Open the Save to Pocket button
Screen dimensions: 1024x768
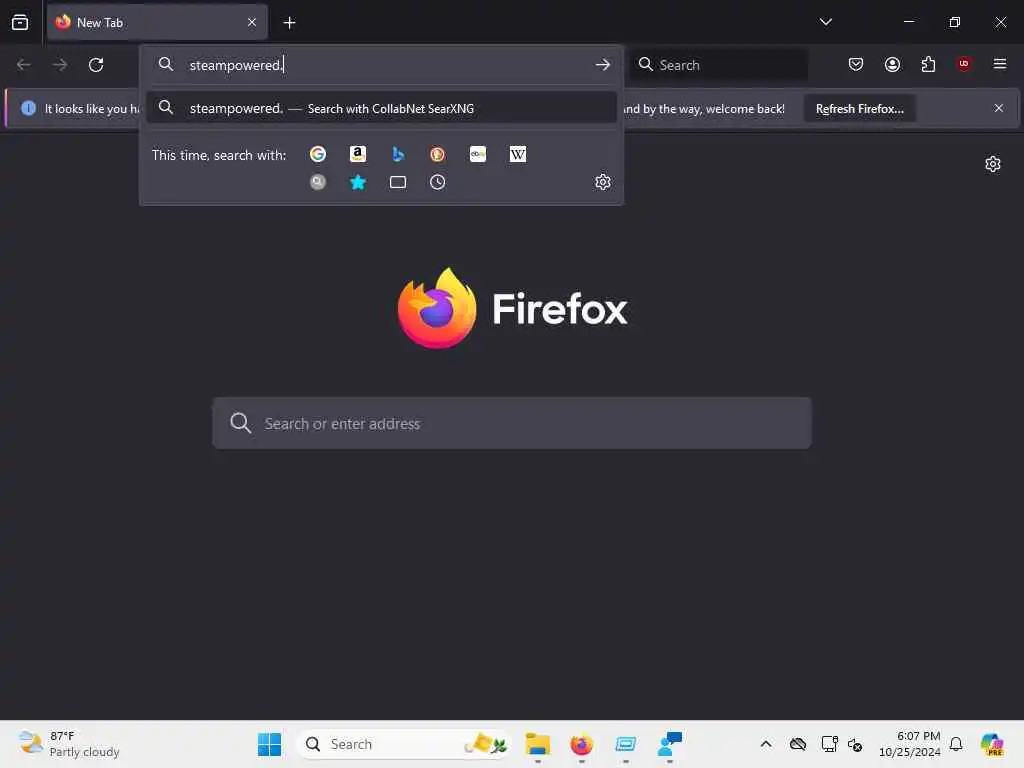(x=856, y=64)
